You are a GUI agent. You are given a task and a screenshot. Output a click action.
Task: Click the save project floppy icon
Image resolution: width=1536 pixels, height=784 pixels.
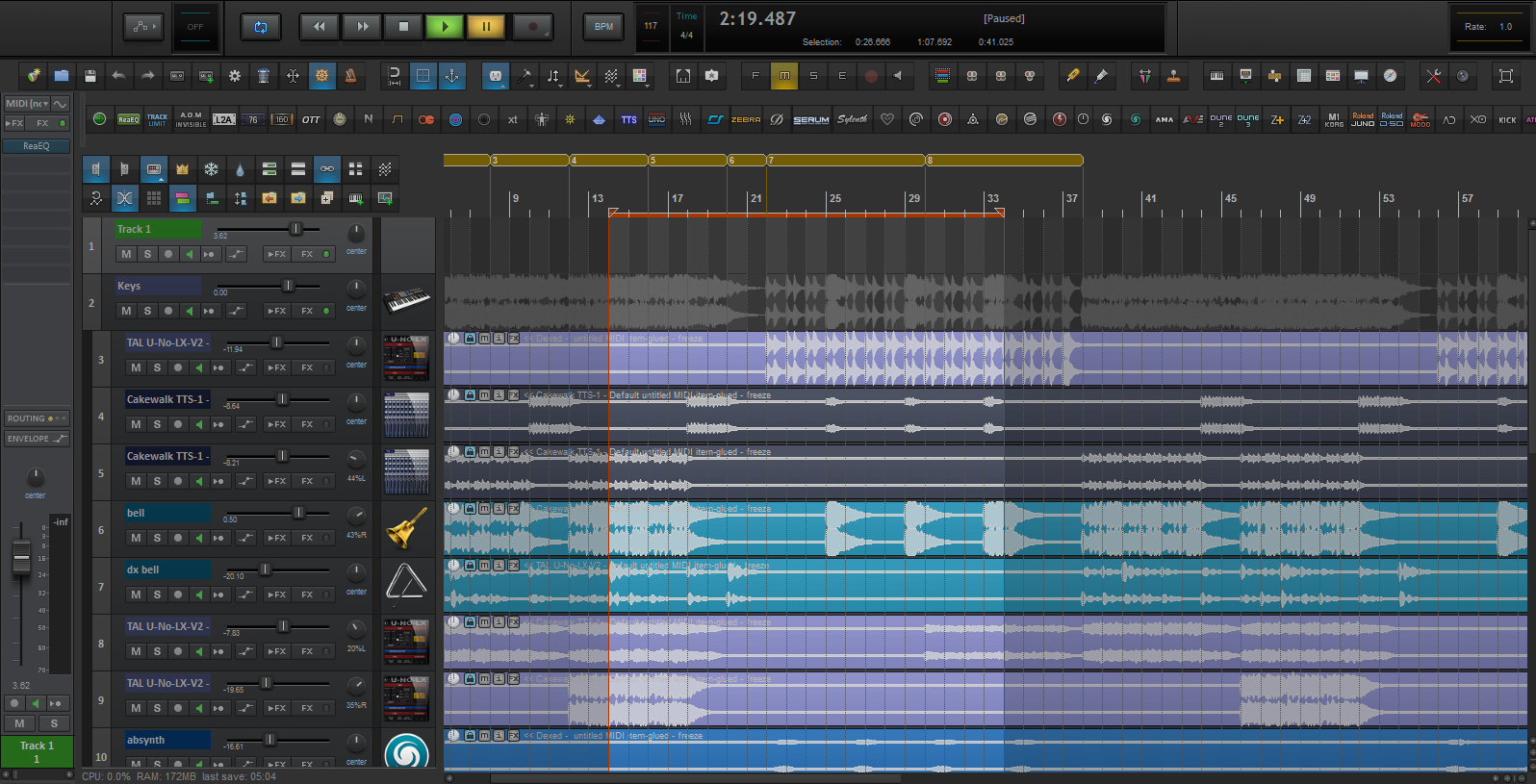(x=90, y=76)
